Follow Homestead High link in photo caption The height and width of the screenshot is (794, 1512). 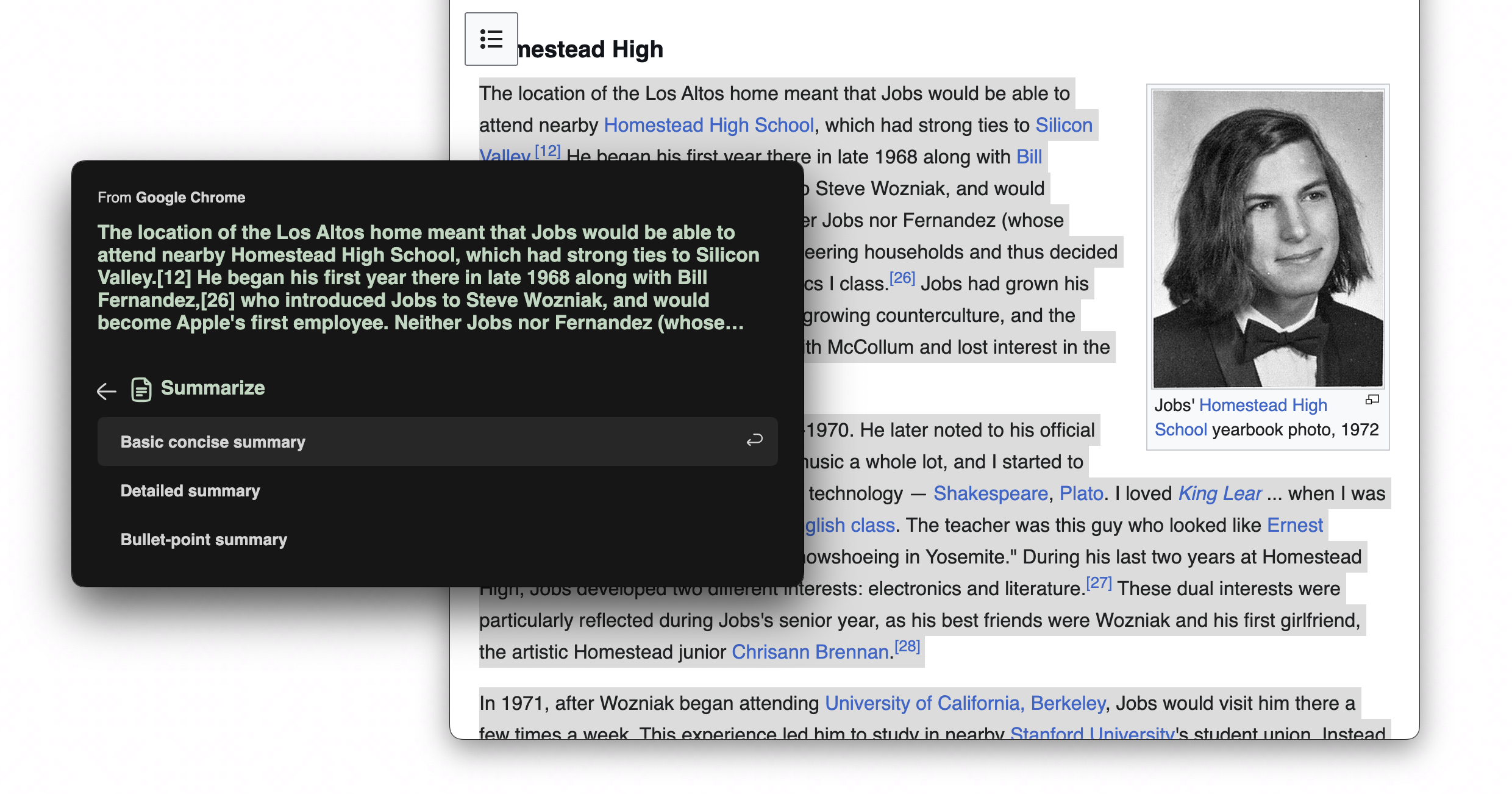coord(1263,405)
